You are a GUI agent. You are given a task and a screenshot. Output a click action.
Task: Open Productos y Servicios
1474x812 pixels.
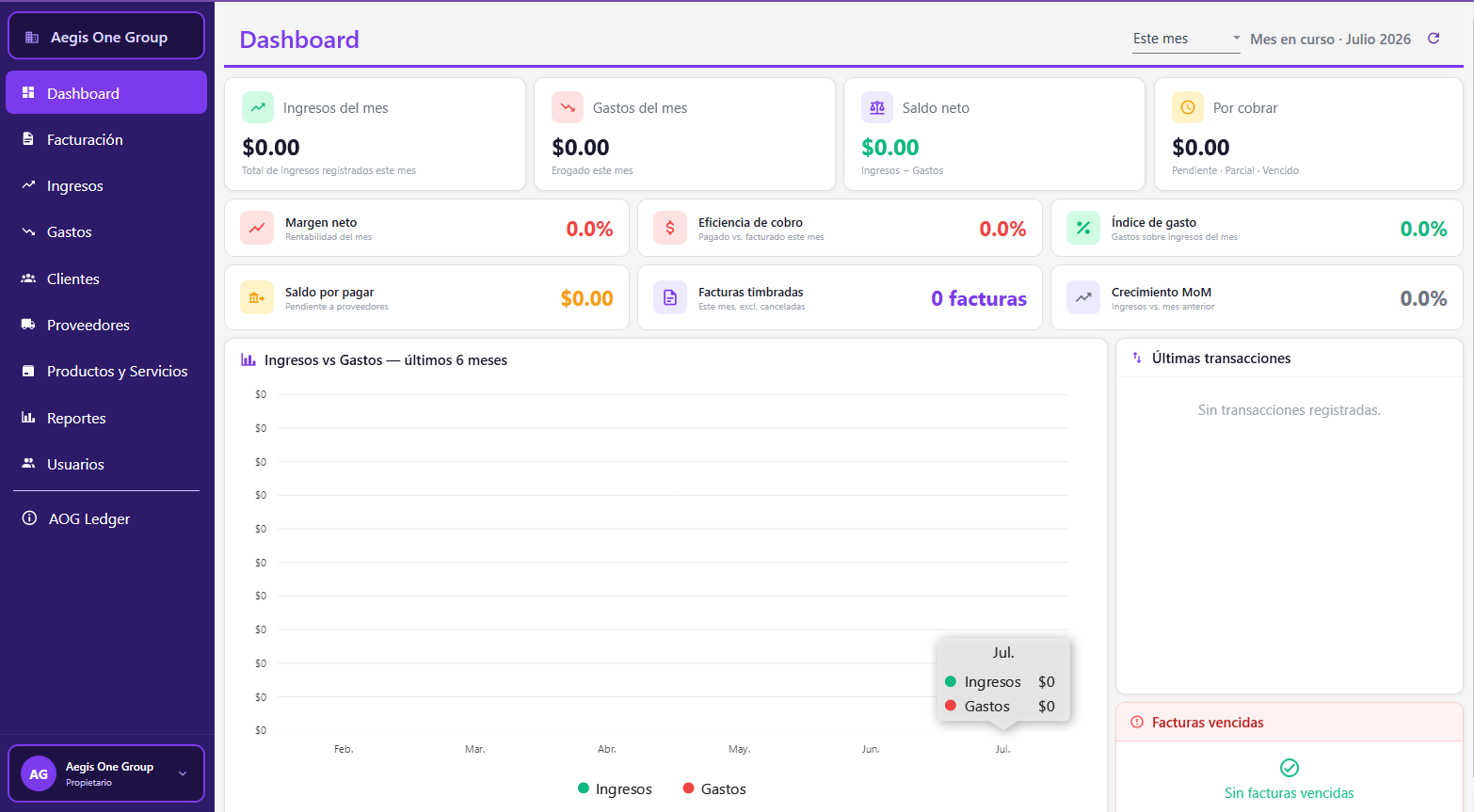106,371
